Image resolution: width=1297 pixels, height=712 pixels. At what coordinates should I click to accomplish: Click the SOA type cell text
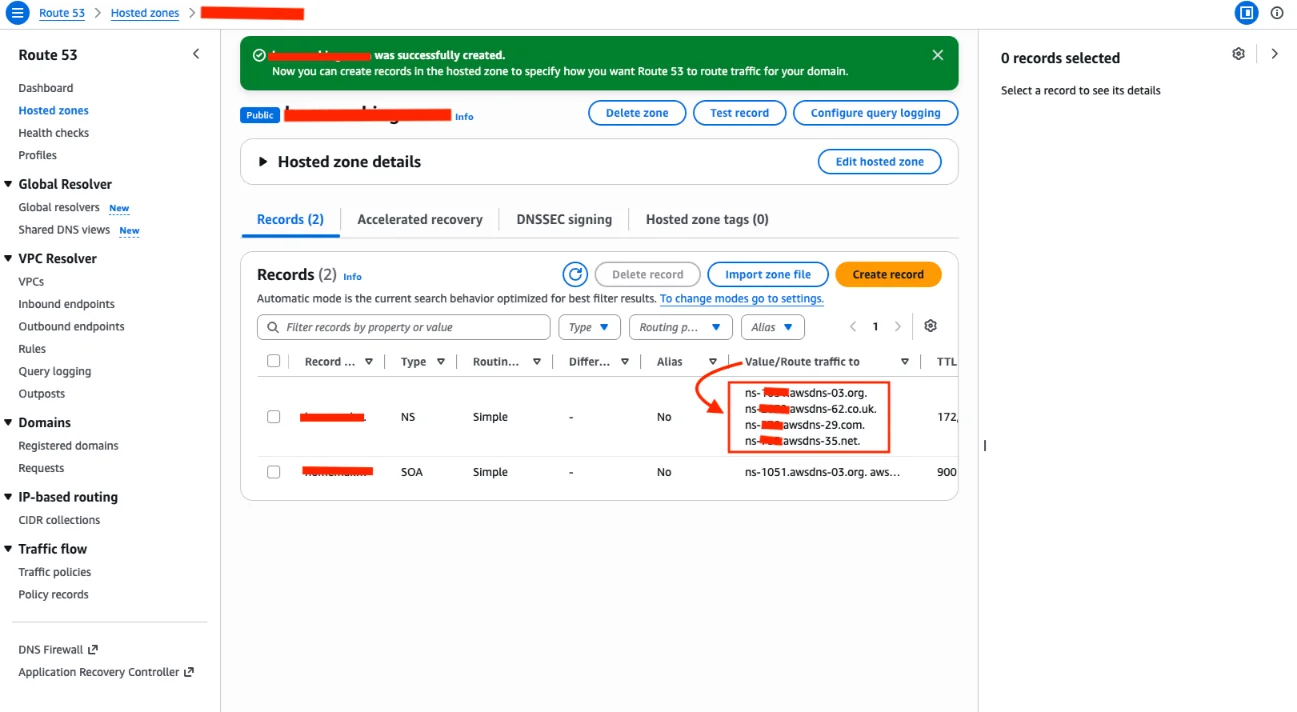click(x=412, y=472)
